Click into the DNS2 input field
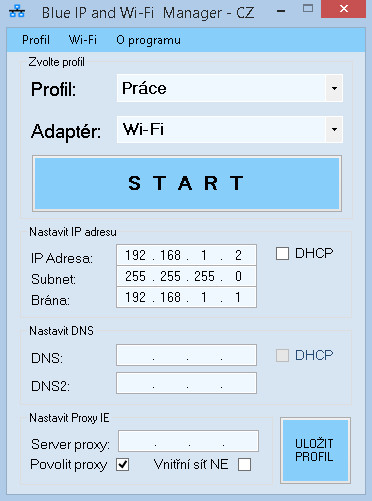The image size is (372, 501). 186,383
